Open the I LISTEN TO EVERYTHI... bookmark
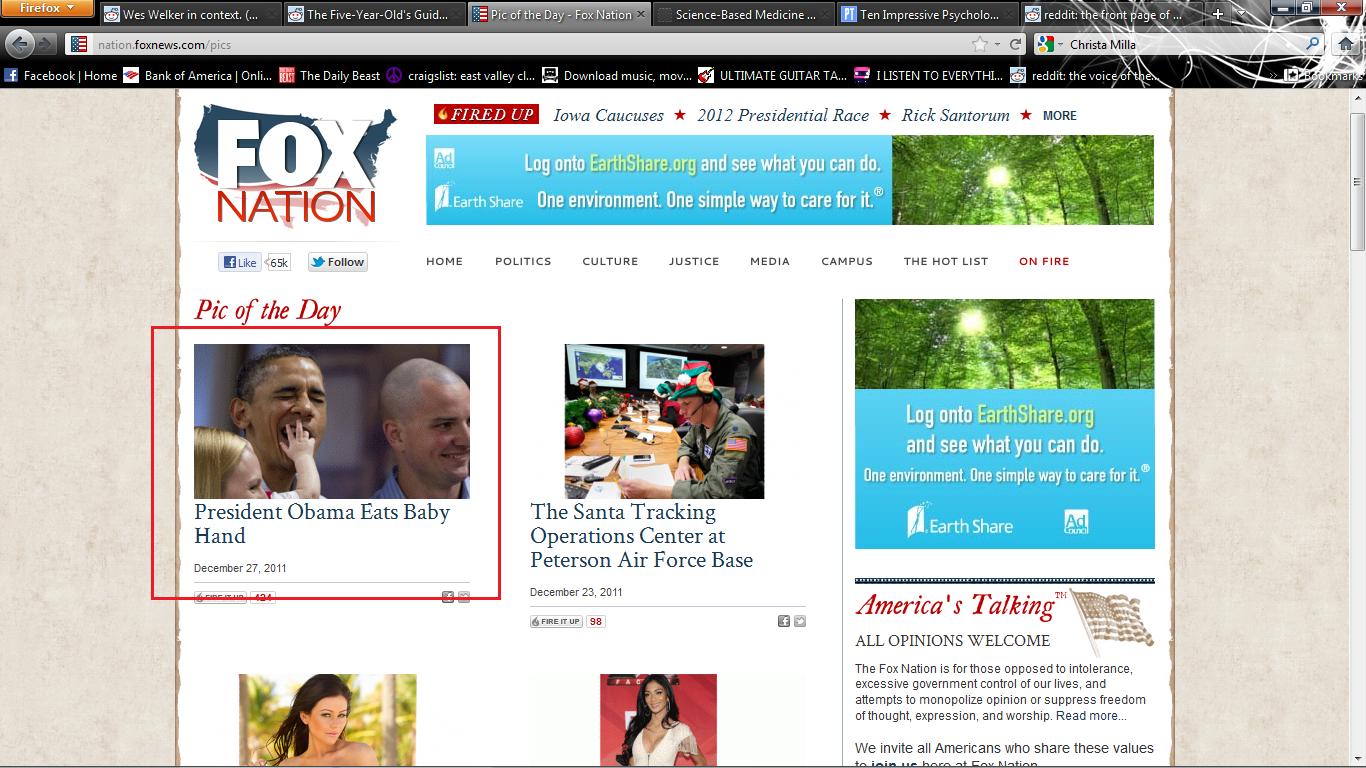 coord(928,75)
